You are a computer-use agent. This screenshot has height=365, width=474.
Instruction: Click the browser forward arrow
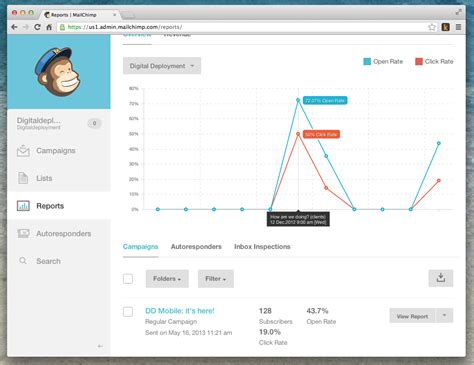pos(26,27)
